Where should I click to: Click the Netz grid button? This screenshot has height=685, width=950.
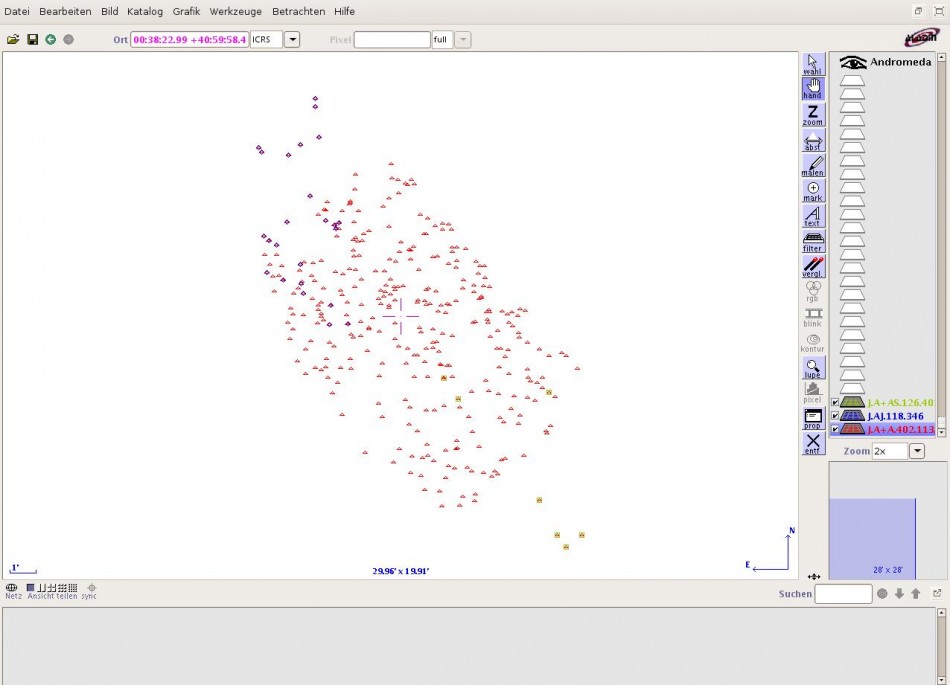point(12,590)
